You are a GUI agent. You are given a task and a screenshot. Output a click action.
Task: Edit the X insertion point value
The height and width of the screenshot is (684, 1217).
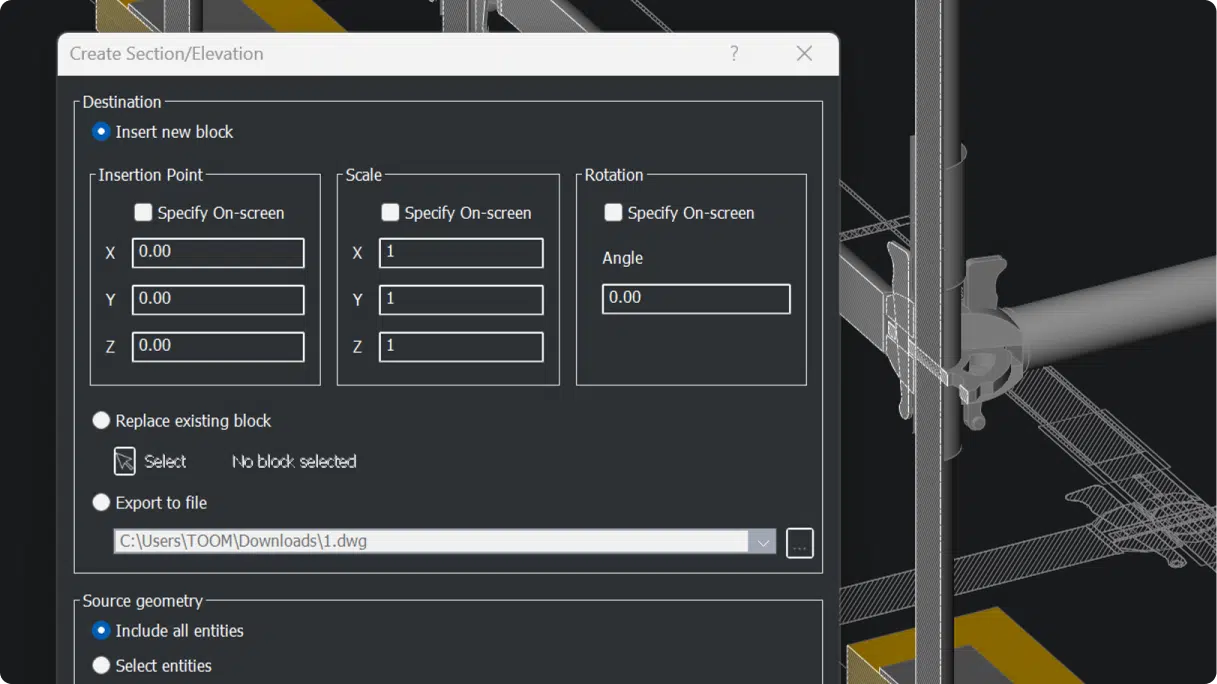pos(217,252)
